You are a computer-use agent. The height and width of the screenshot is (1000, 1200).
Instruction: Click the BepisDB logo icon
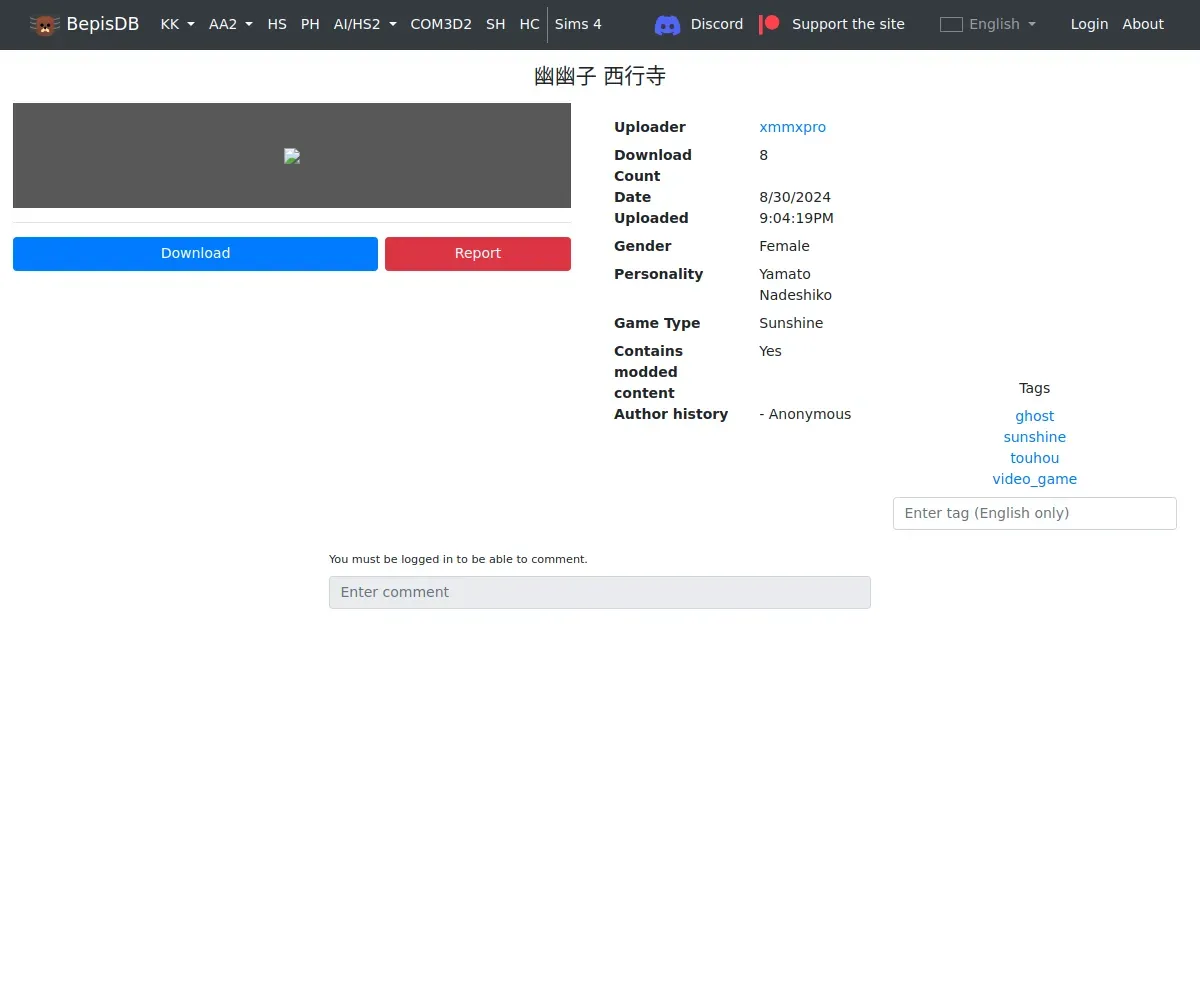tap(44, 24)
